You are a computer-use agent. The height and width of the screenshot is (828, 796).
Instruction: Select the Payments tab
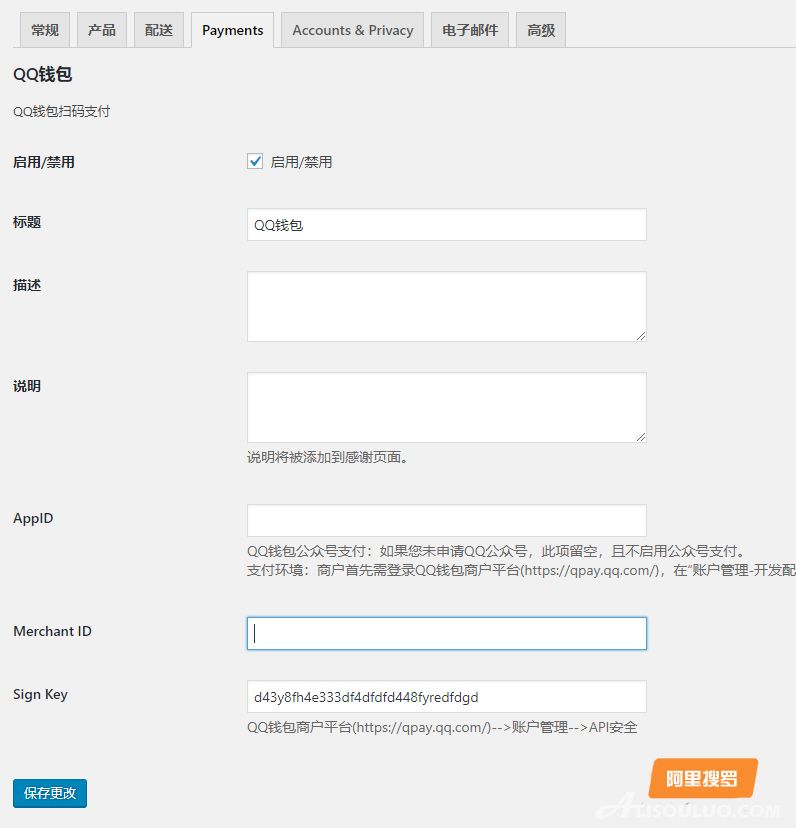pos(232,30)
